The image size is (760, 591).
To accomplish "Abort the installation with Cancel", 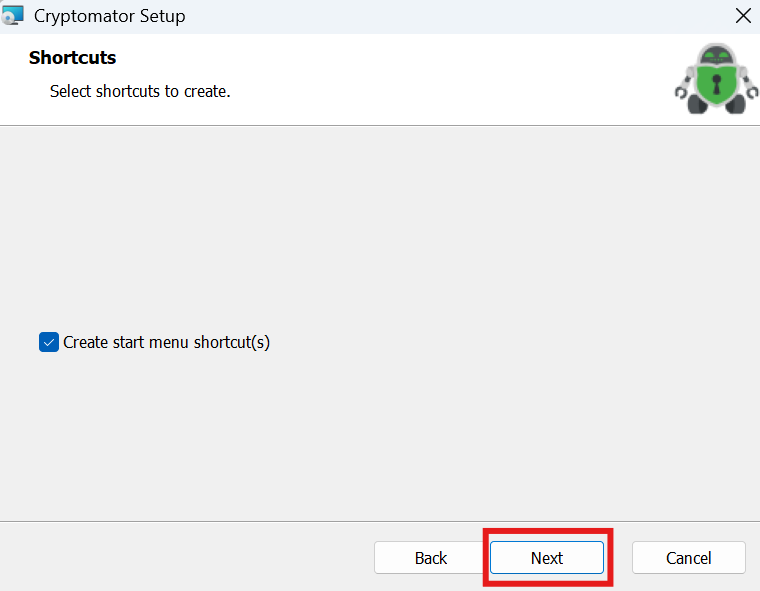I will [688, 558].
